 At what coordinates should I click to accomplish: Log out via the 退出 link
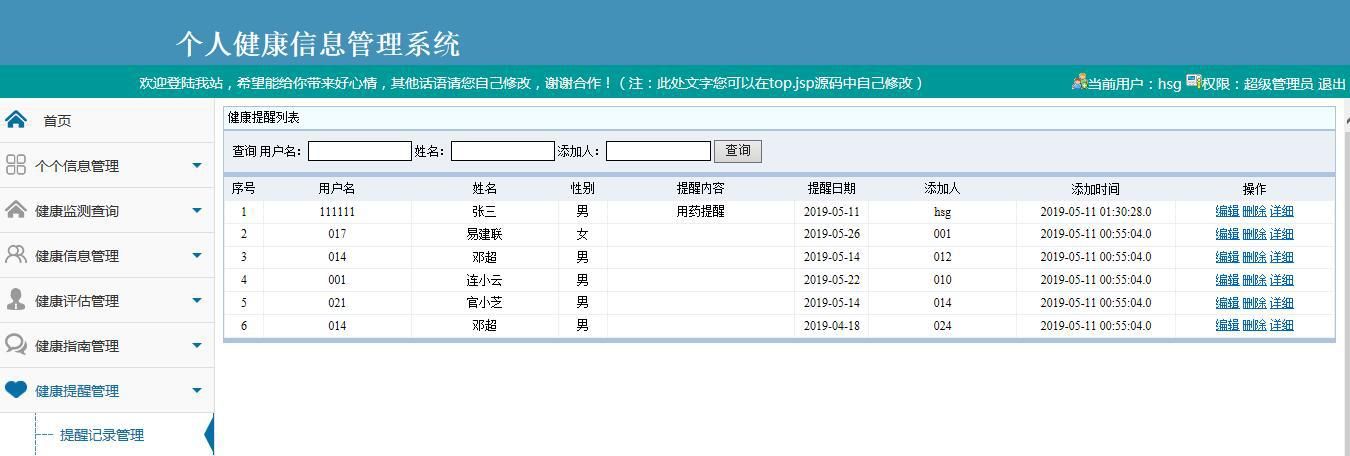pos(1332,84)
